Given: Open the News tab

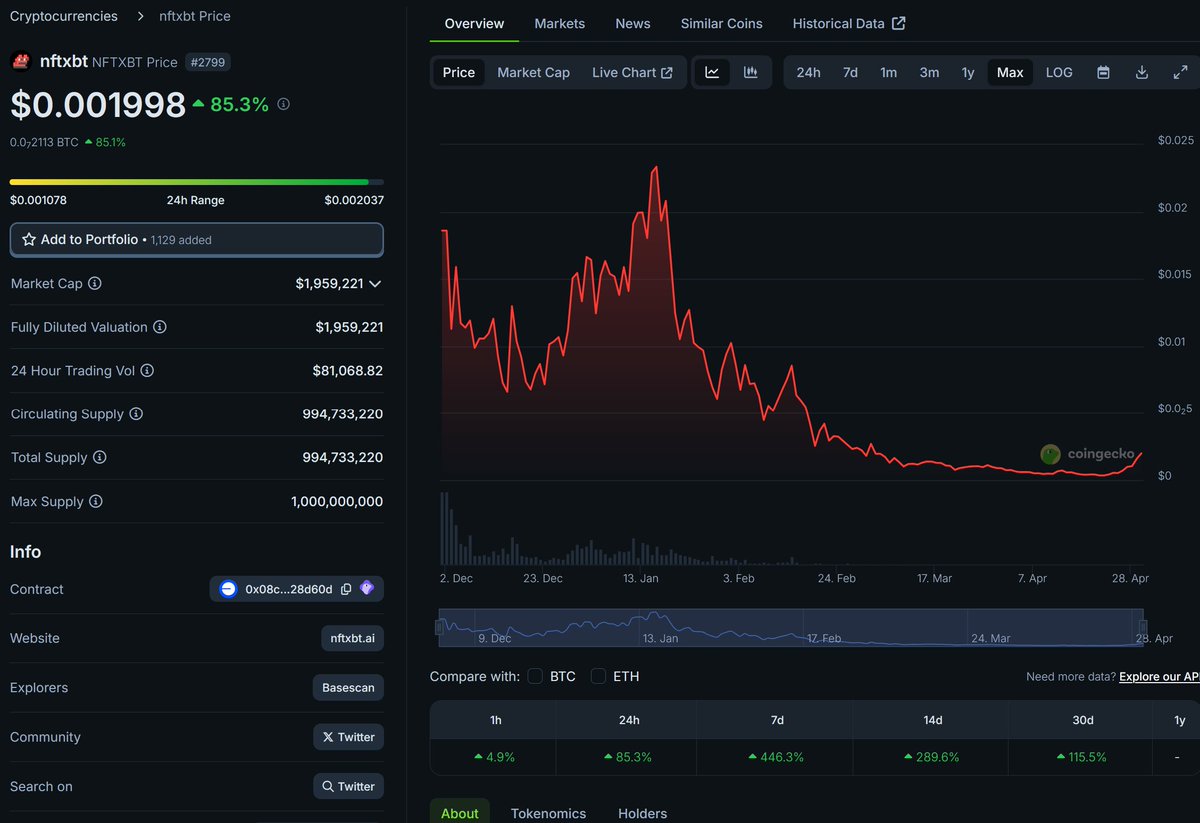Looking at the screenshot, I should coord(633,23).
